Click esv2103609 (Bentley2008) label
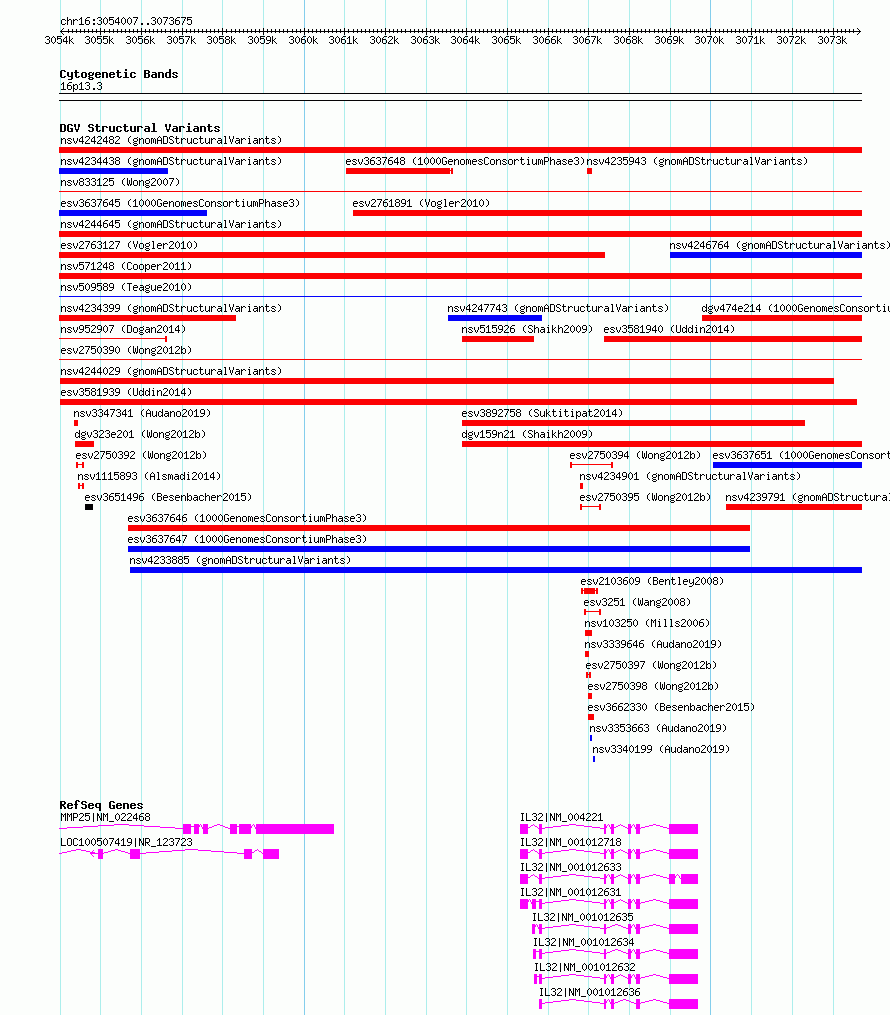Image resolution: width=890 pixels, height=1015 pixels. coord(652,581)
